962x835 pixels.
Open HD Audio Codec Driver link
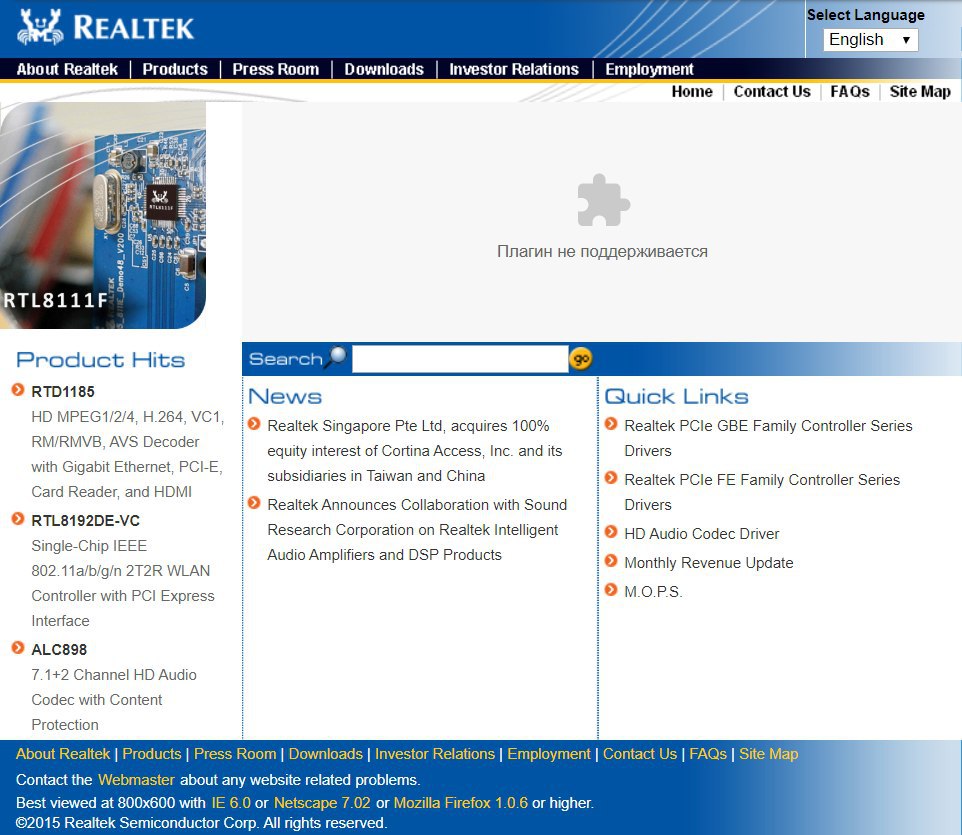701,534
